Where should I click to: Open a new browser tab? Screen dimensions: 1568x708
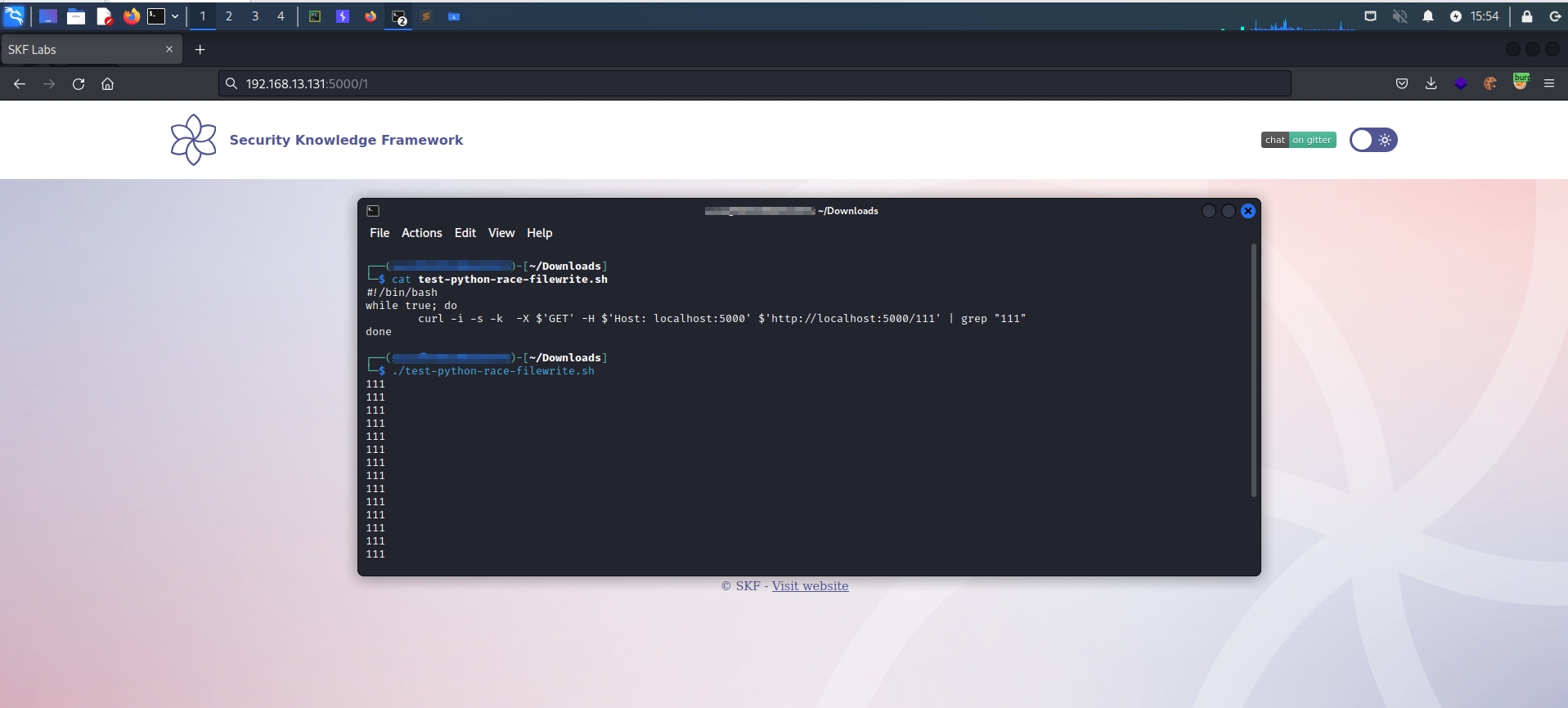coord(200,50)
